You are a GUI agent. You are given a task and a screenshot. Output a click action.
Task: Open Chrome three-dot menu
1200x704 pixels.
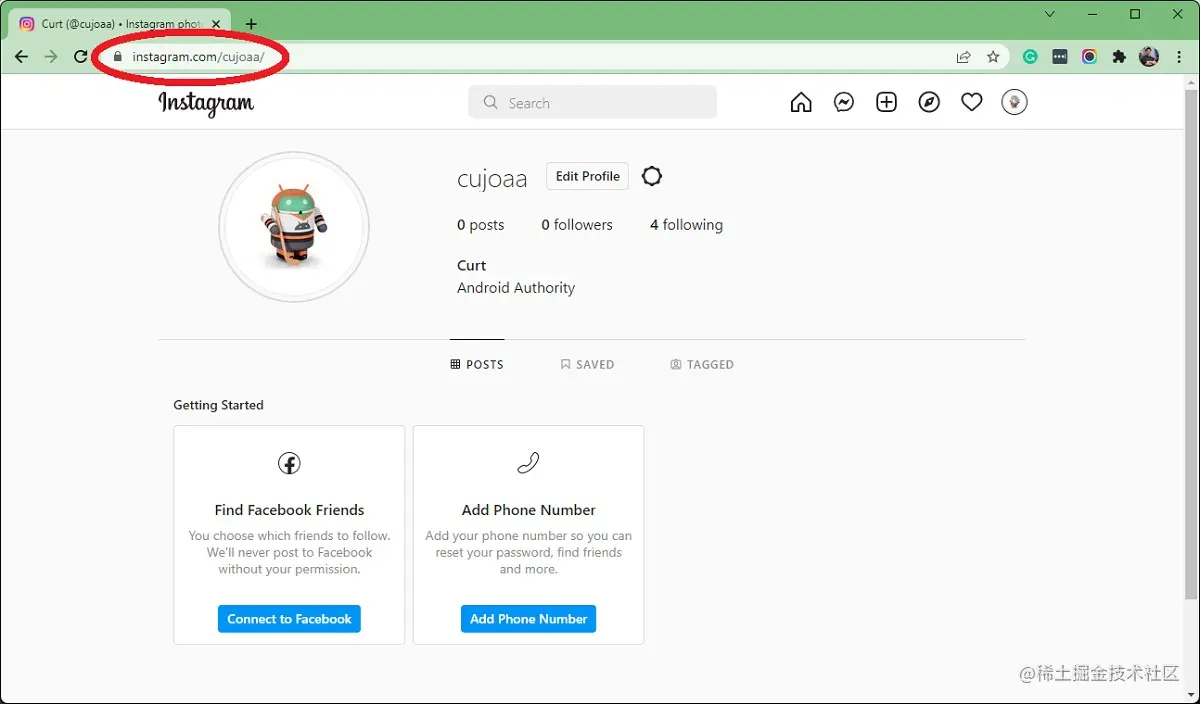click(1177, 57)
